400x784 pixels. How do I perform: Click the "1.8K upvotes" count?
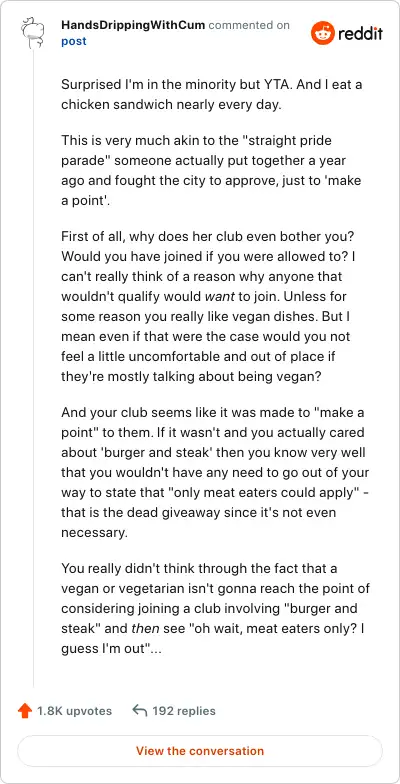(74, 711)
